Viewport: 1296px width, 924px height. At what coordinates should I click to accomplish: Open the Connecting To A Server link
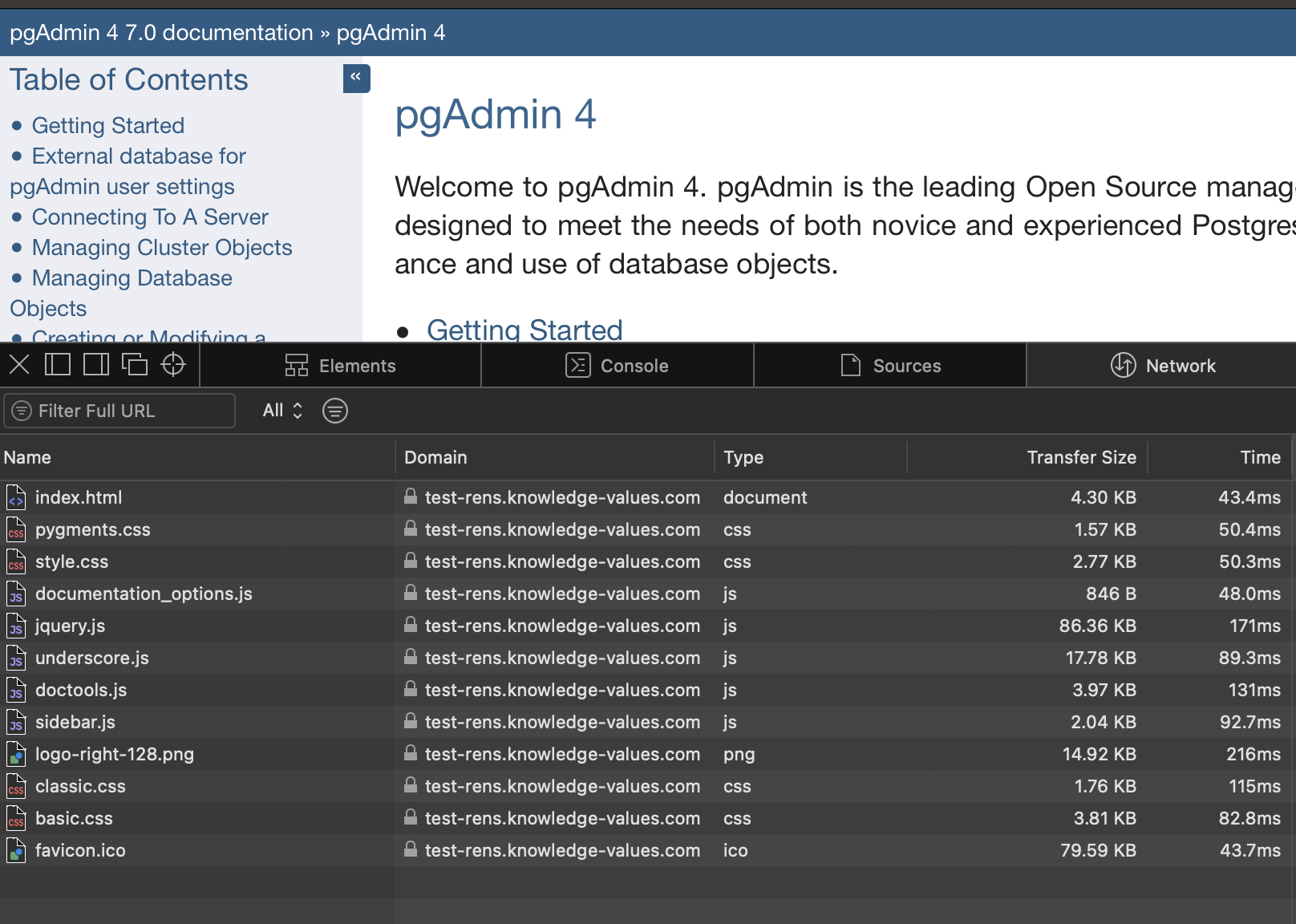[149, 217]
